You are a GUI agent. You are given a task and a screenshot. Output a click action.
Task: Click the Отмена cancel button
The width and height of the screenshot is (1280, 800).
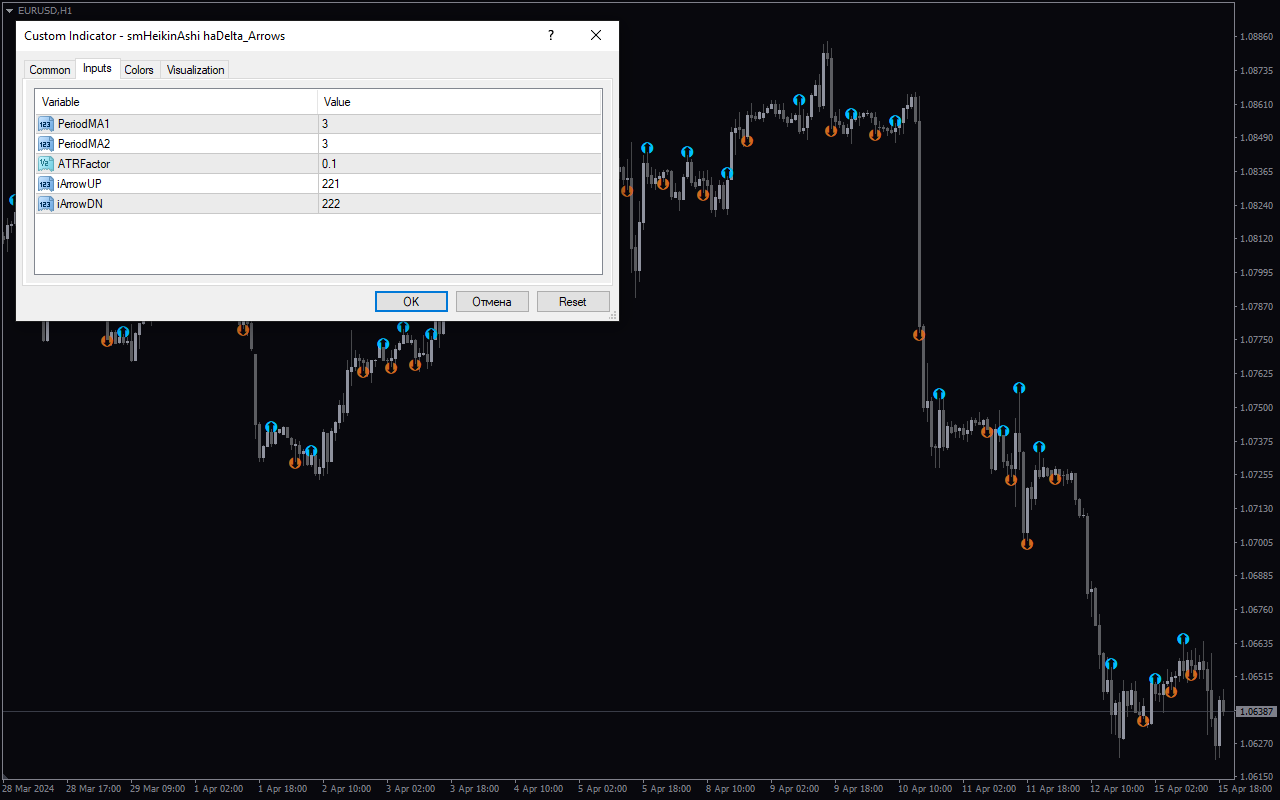[492, 301]
